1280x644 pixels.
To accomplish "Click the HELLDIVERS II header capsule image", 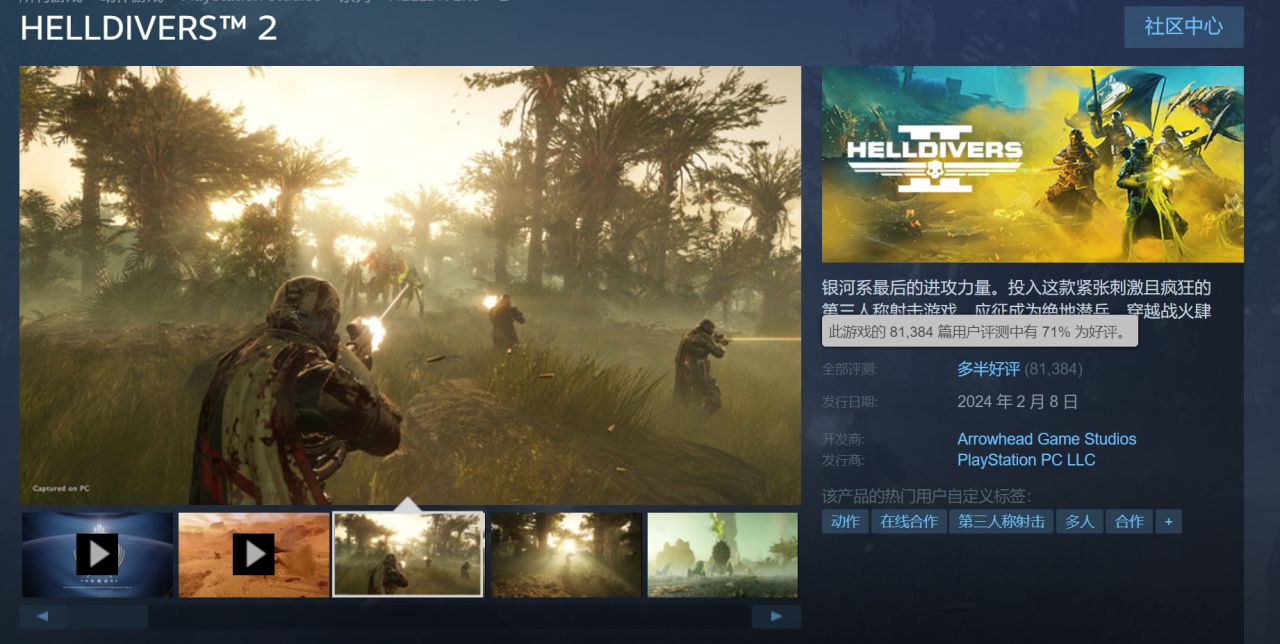I will tap(1033, 164).
